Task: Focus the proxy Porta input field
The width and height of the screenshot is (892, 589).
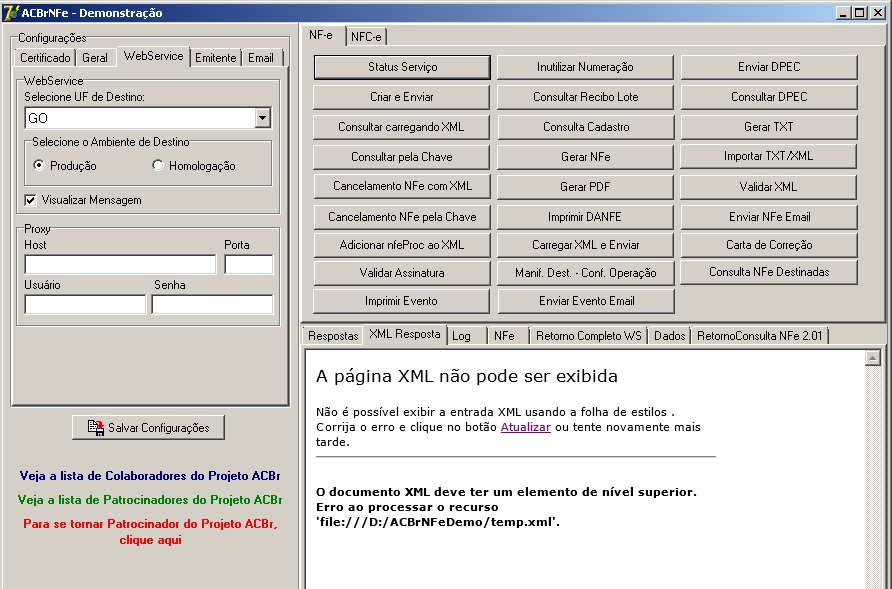Action: pos(249,265)
